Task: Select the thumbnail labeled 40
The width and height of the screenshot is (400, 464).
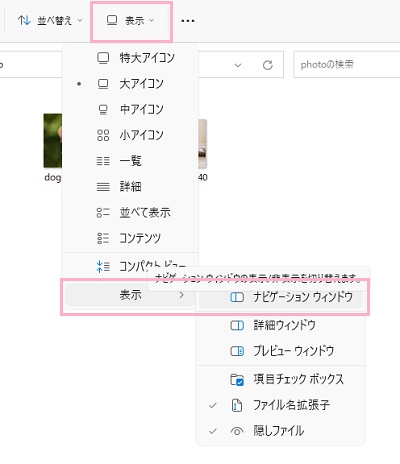Action: (203, 144)
